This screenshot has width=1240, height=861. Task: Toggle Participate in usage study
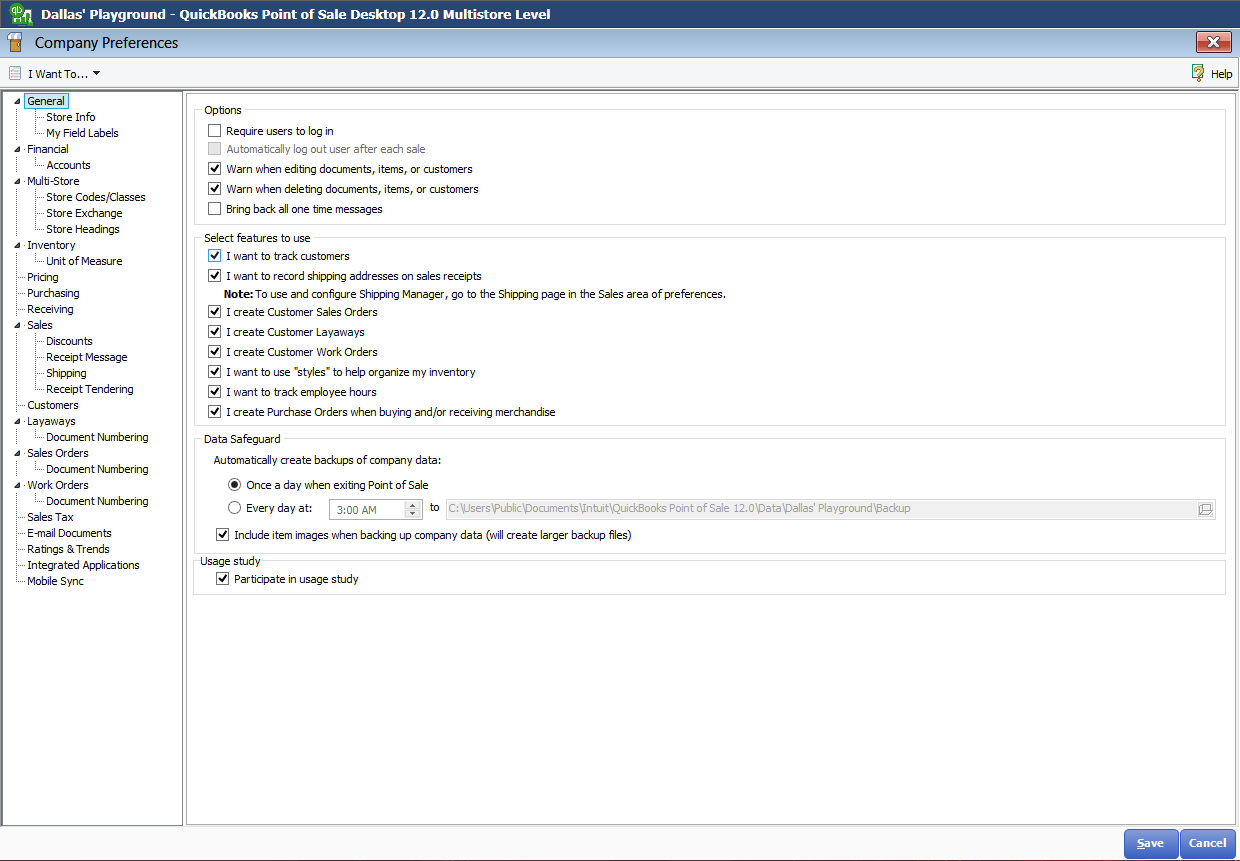point(222,579)
